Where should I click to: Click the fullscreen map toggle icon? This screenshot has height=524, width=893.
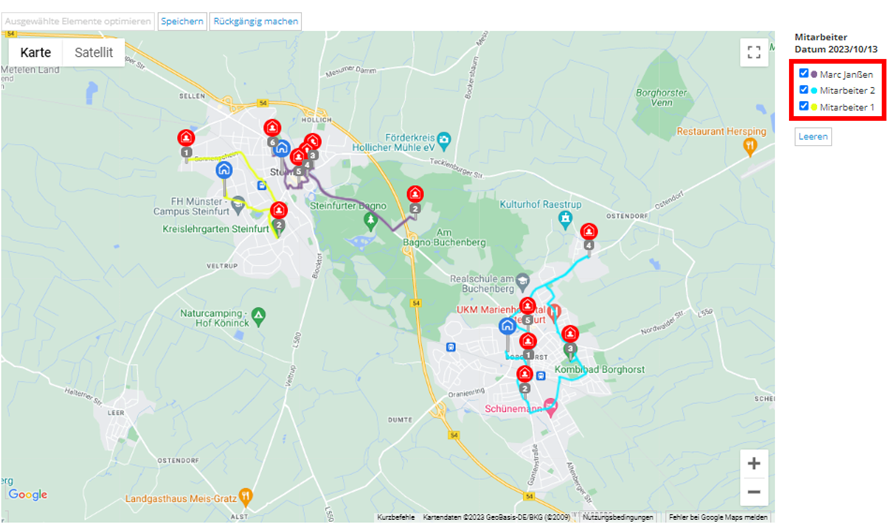tap(753, 52)
